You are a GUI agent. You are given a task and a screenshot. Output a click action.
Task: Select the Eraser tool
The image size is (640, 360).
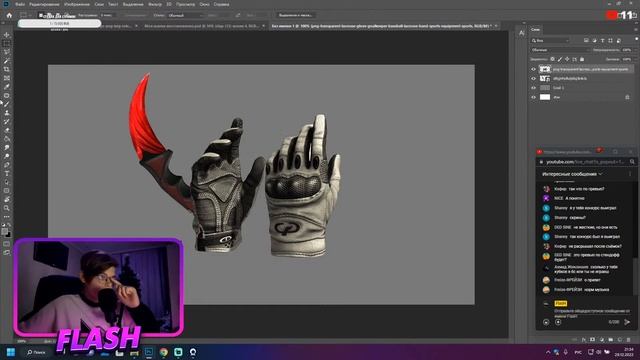7,130
